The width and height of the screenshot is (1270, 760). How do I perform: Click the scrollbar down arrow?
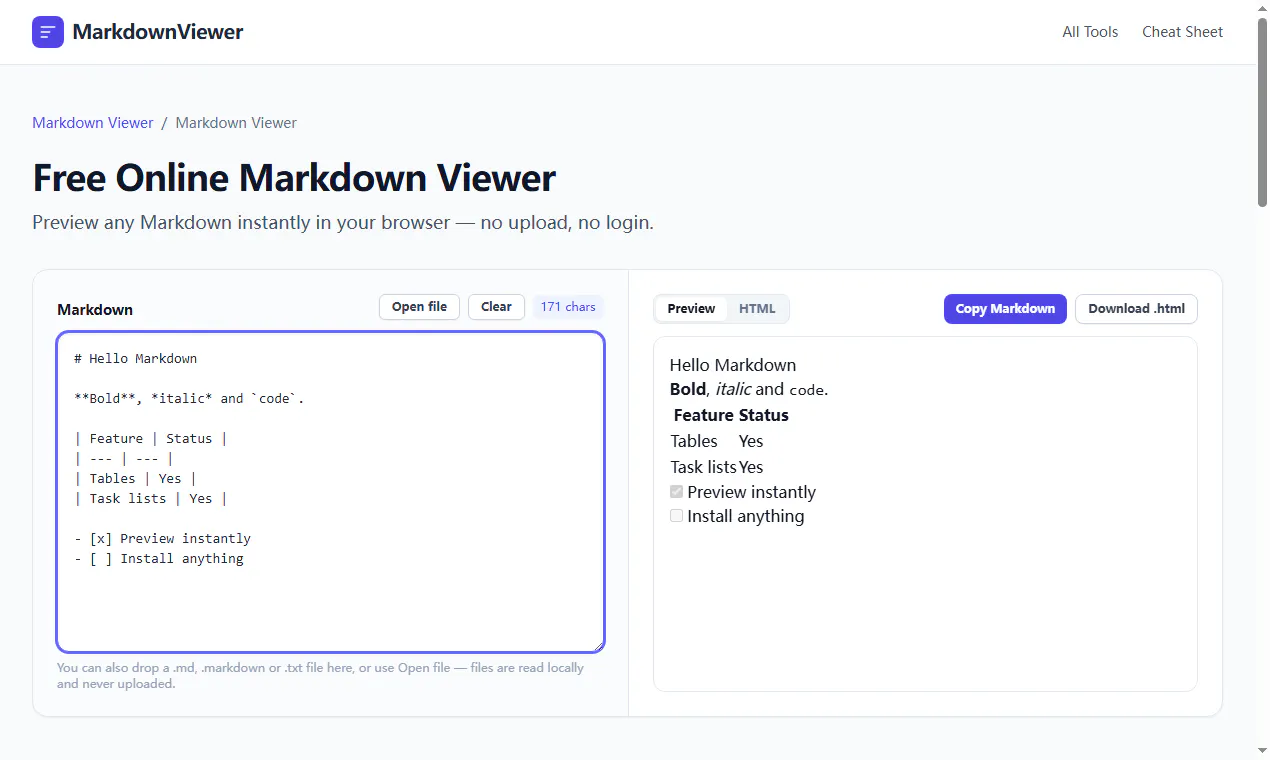point(1263,752)
